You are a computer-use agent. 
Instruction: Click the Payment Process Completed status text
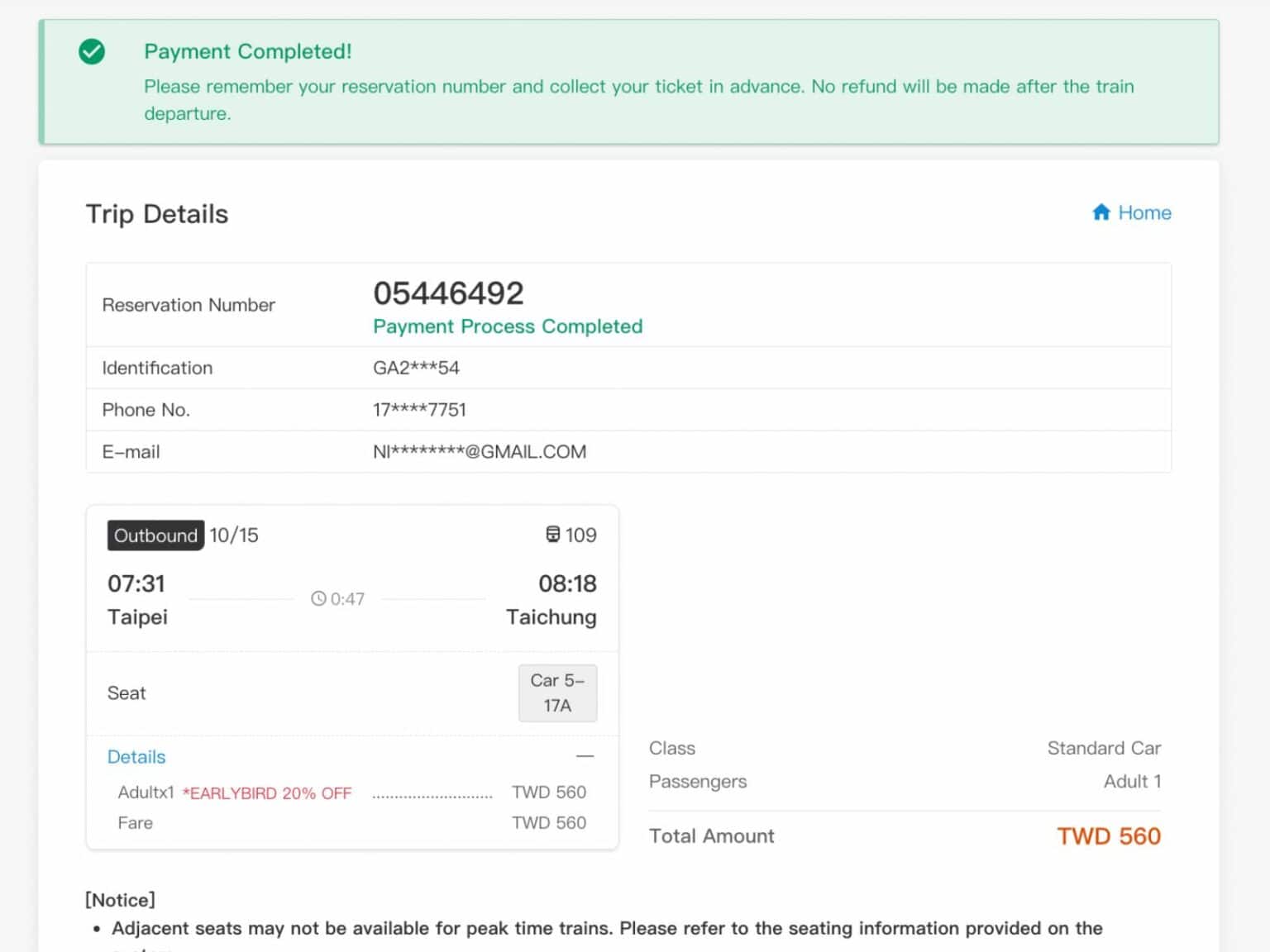[x=507, y=326]
